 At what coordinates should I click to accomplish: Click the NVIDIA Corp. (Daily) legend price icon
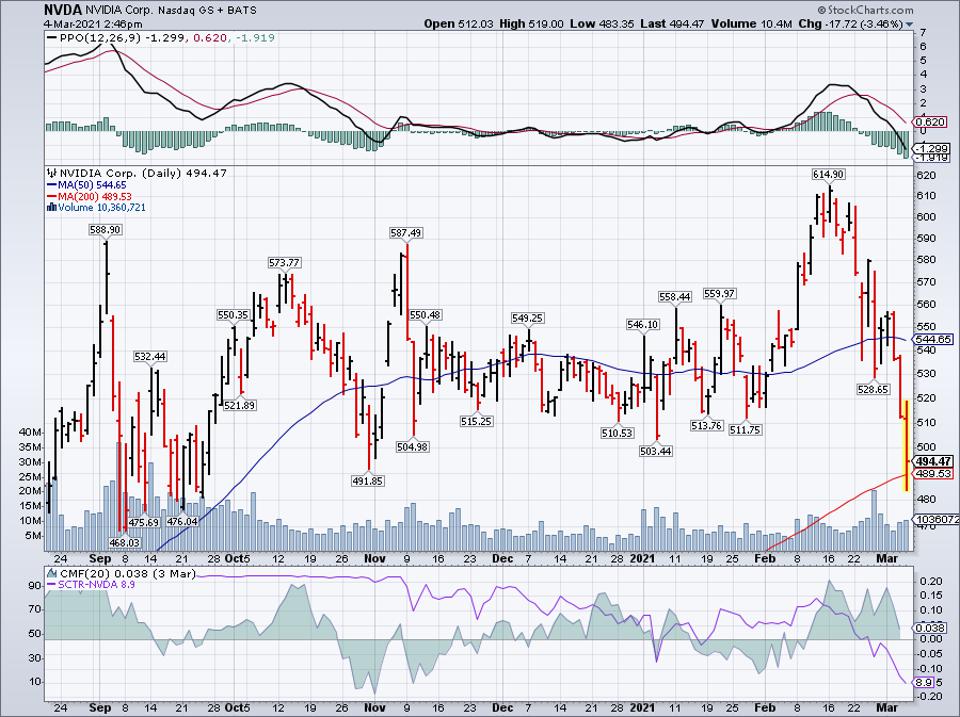[x=52, y=173]
